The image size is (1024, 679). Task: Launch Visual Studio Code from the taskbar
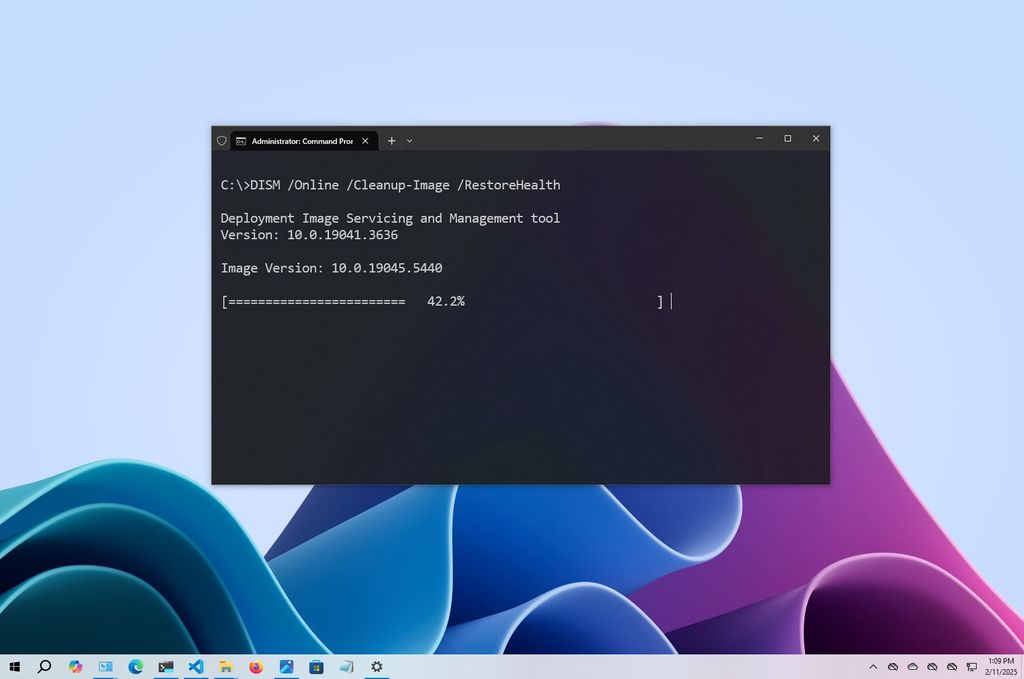195,667
